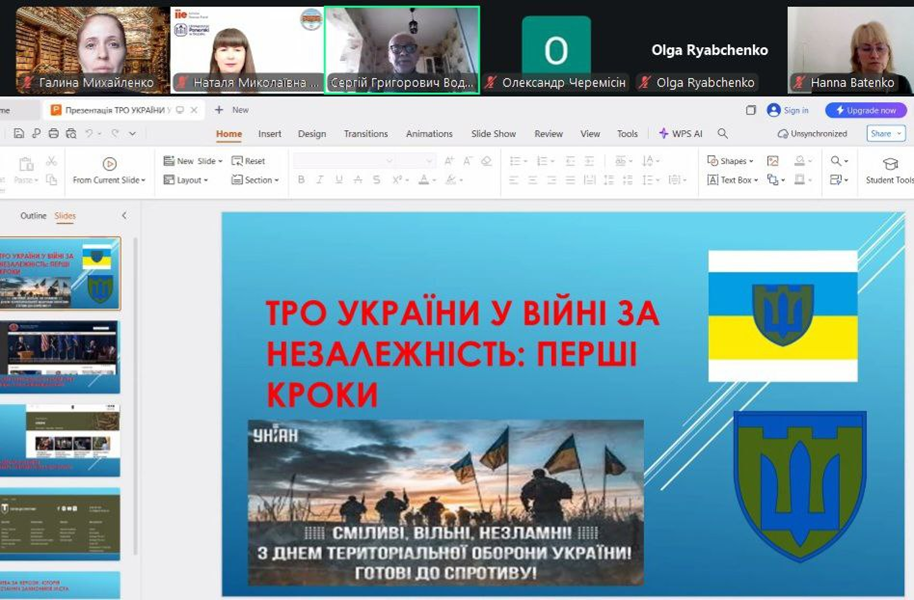The width and height of the screenshot is (914, 600).
Task: Click the Print icon in quick access toolbar
Action: pos(54,134)
